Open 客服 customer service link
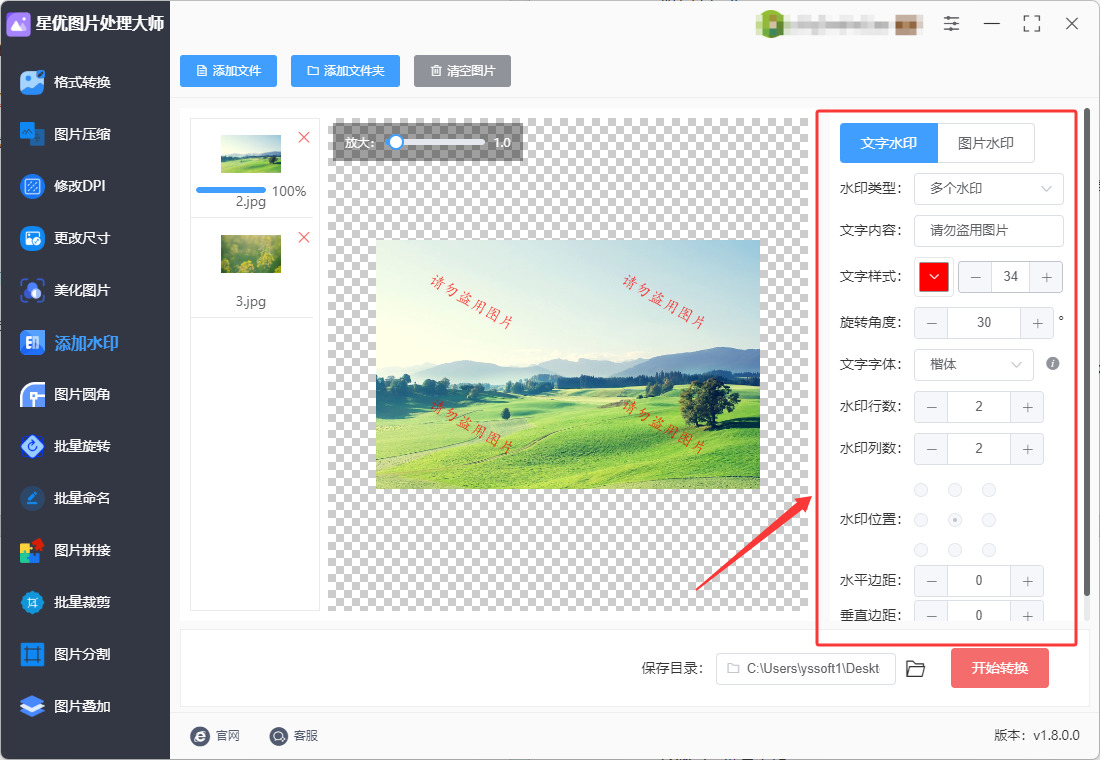Screen dimensions: 1100x760 [x=294, y=735]
